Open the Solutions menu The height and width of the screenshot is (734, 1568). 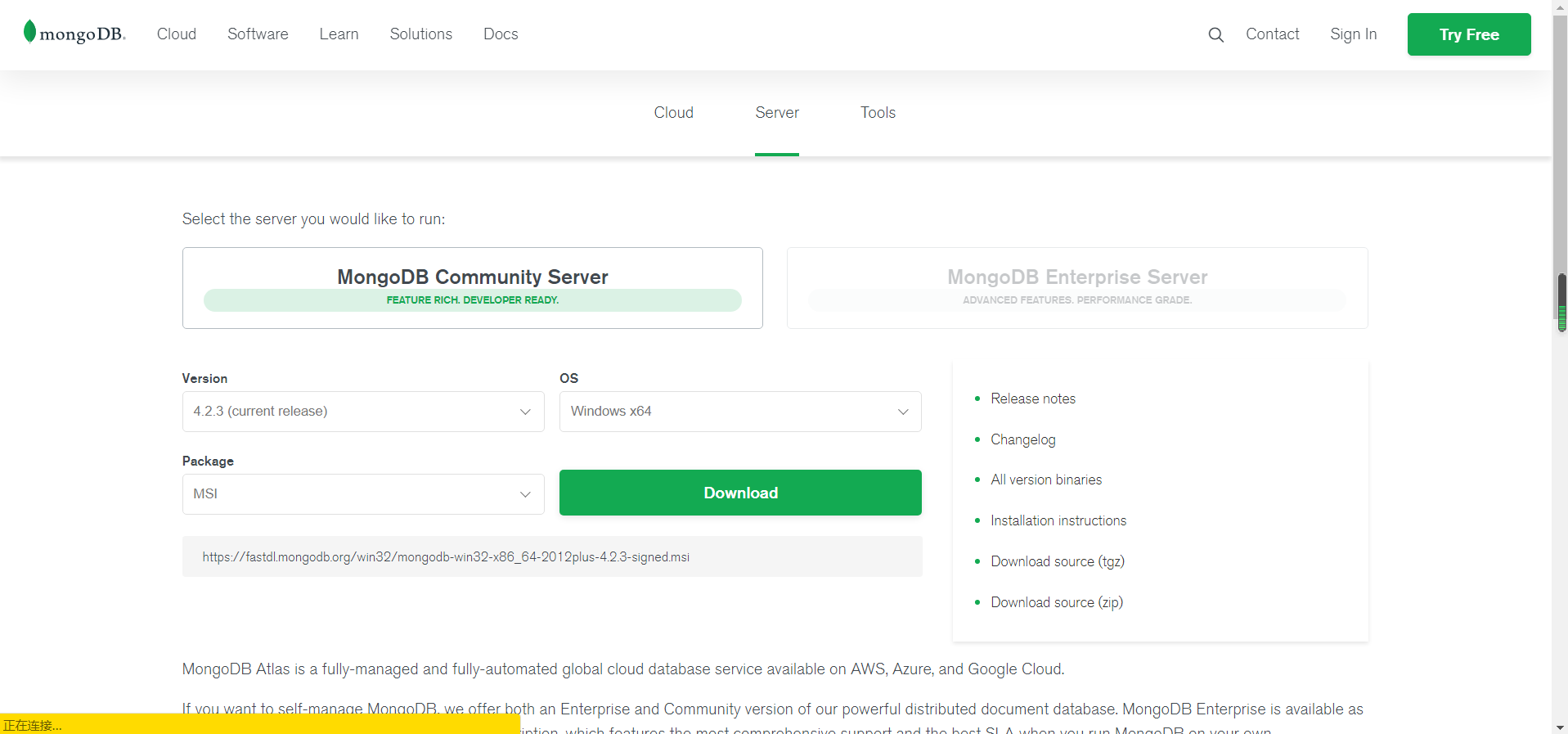pyautogui.click(x=420, y=34)
